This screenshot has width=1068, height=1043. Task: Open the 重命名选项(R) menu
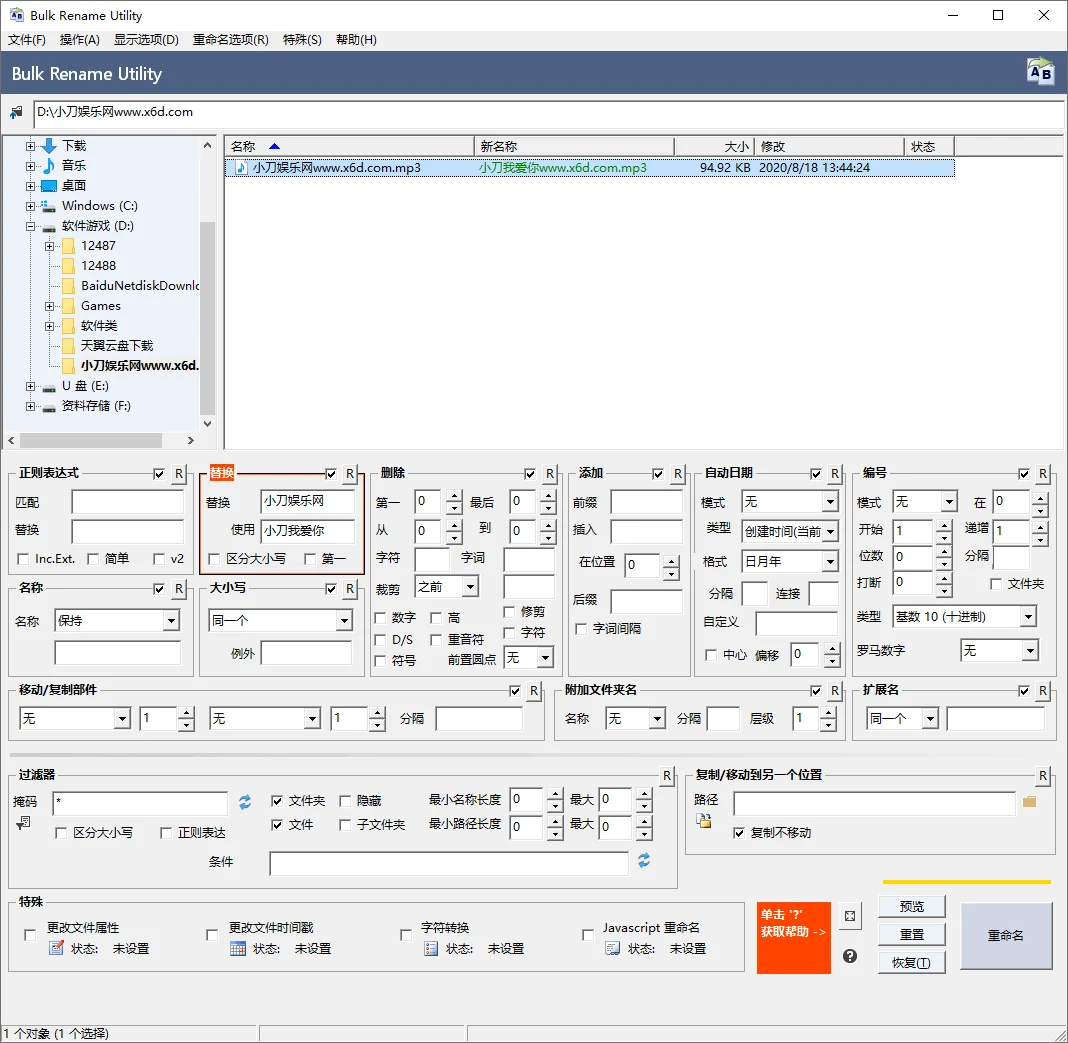[231, 42]
